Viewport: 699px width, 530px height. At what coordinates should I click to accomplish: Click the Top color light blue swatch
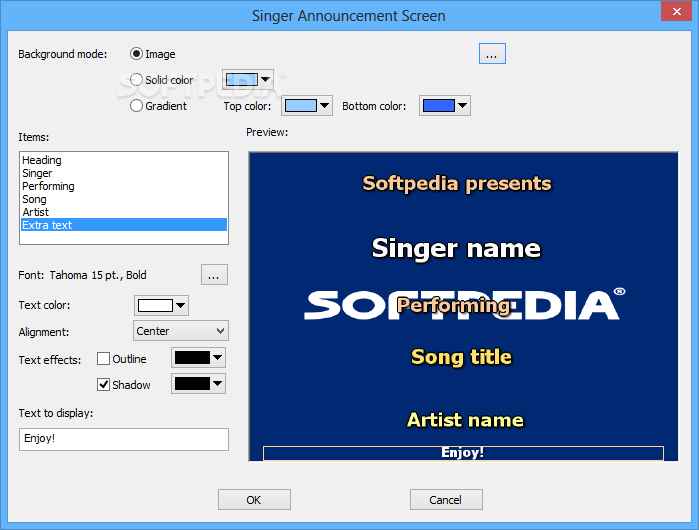[x=301, y=106]
